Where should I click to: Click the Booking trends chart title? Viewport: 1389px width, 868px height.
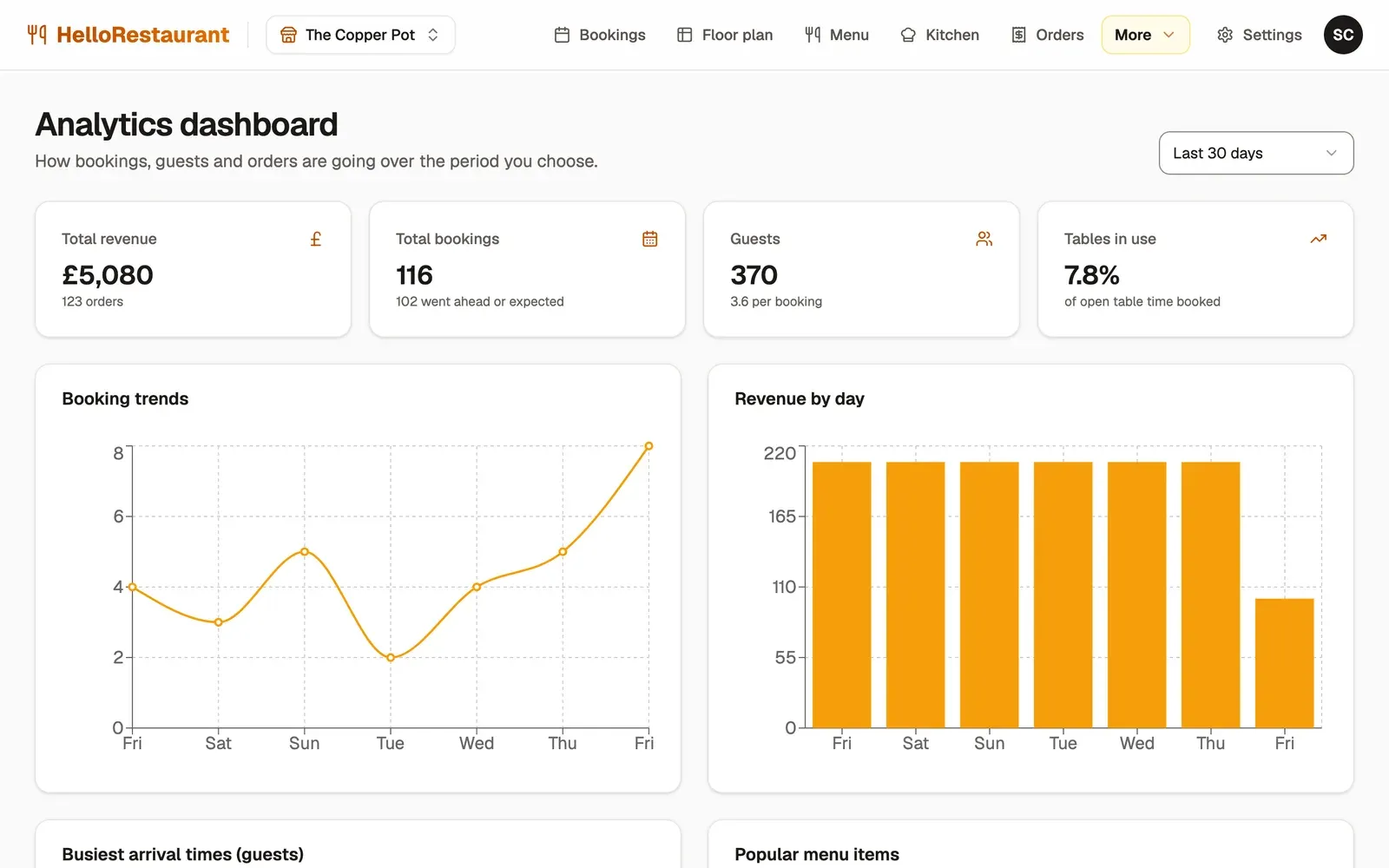(x=125, y=398)
